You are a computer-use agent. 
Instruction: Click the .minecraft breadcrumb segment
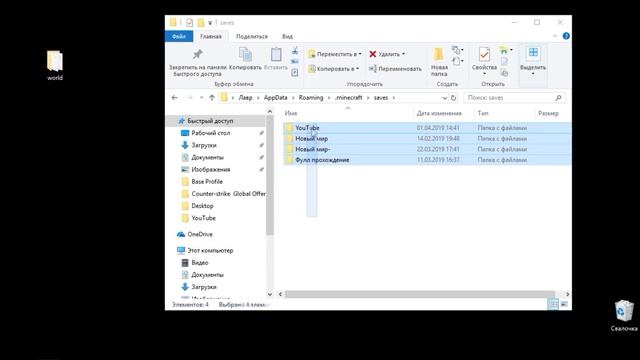tap(349, 98)
